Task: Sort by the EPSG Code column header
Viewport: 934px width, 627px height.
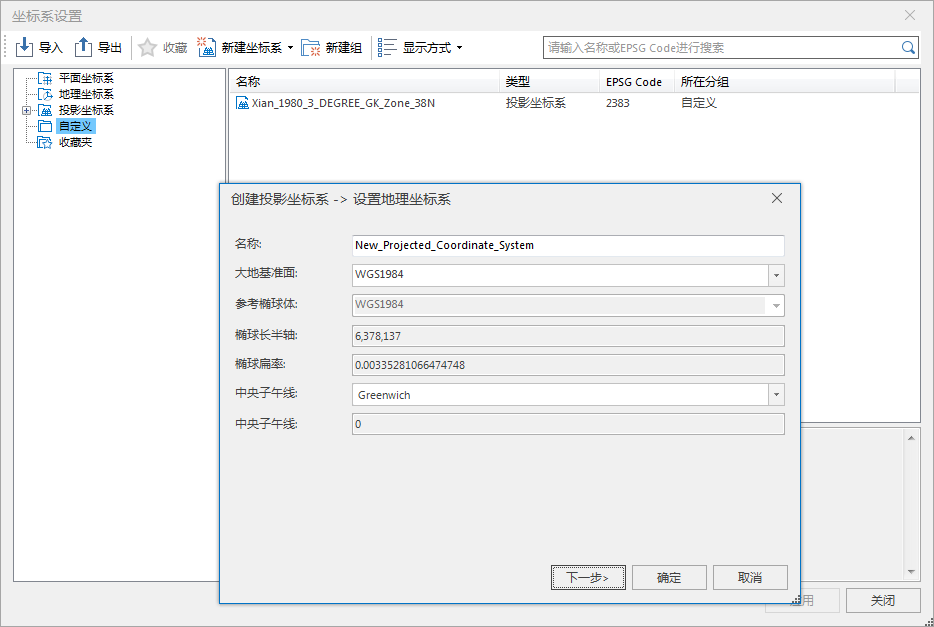Action: point(634,82)
